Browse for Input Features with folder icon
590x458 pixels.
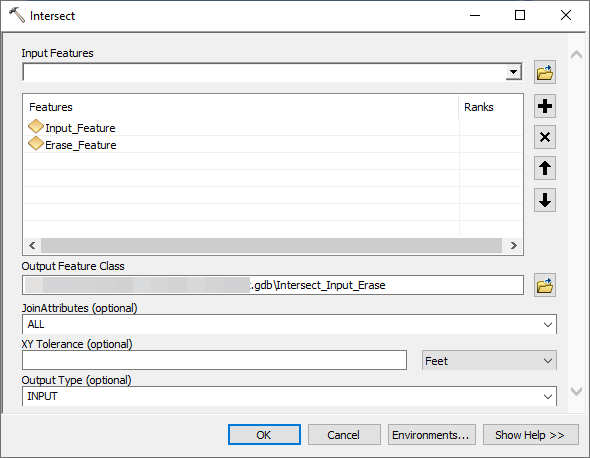coord(544,72)
